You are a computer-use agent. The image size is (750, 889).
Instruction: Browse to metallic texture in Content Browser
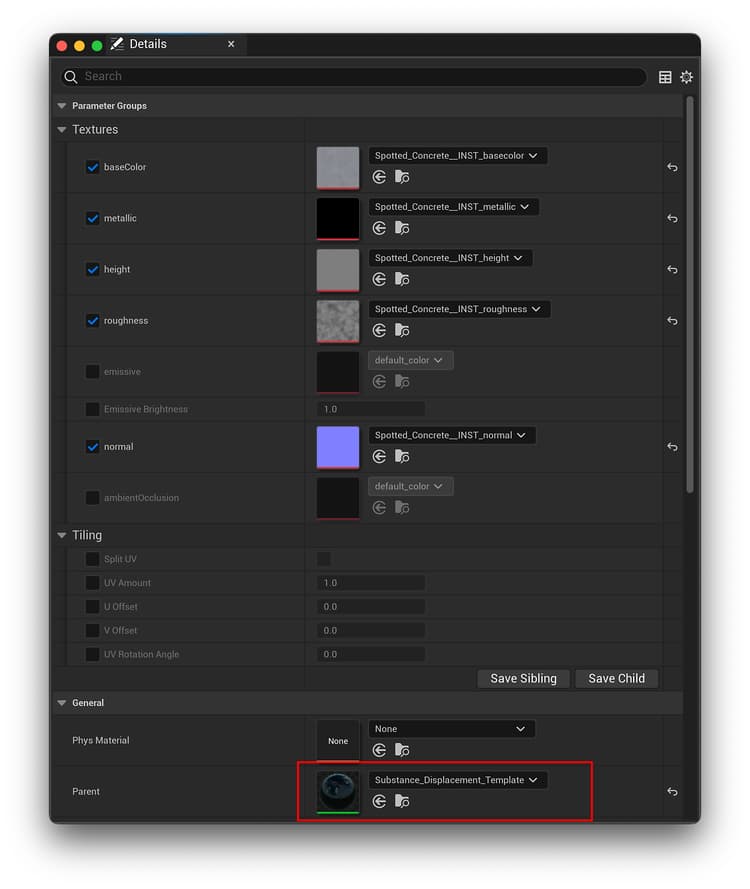402,228
